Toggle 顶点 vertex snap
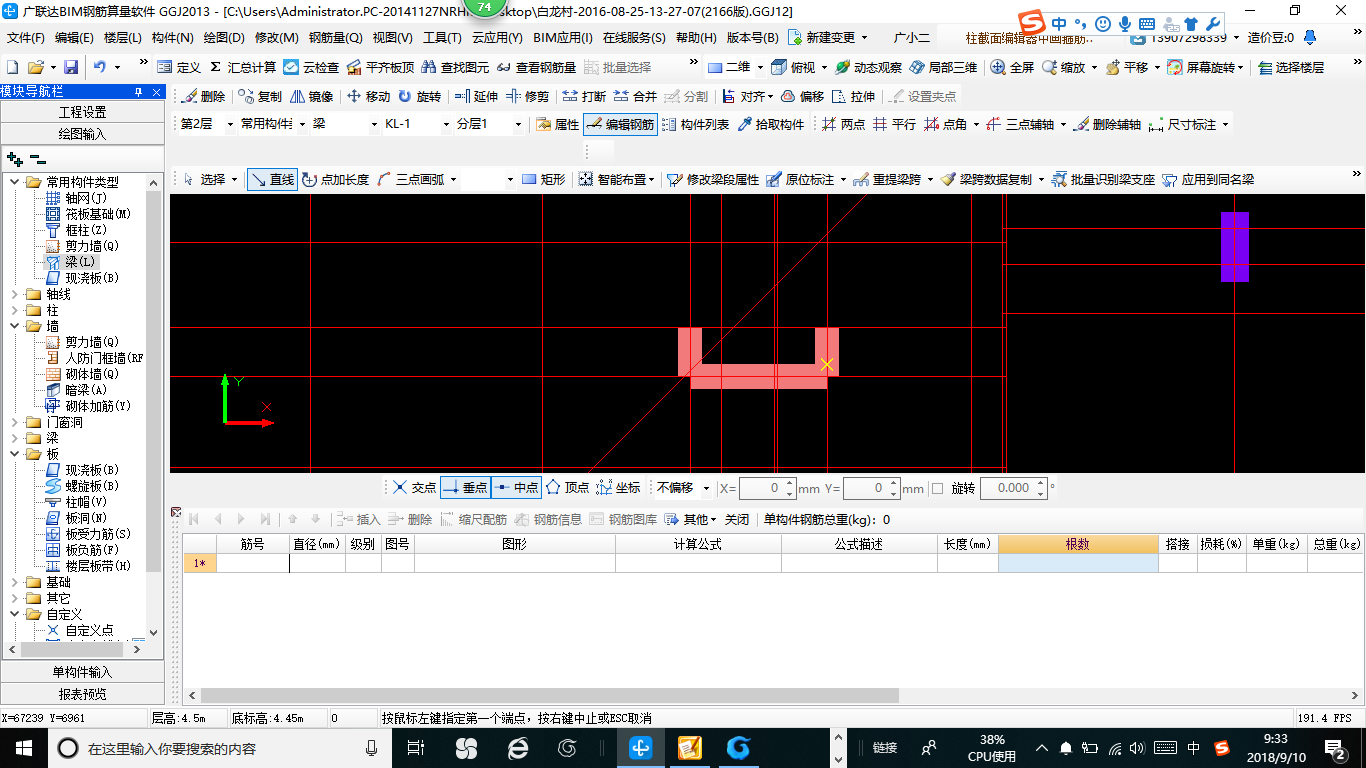 567,488
